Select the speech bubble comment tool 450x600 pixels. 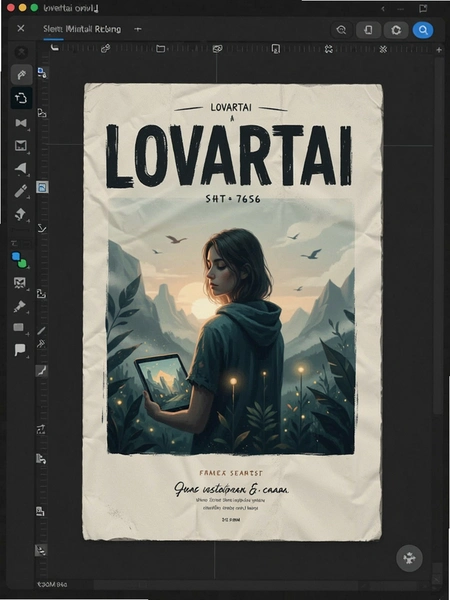pyautogui.click(x=20, y=349)
